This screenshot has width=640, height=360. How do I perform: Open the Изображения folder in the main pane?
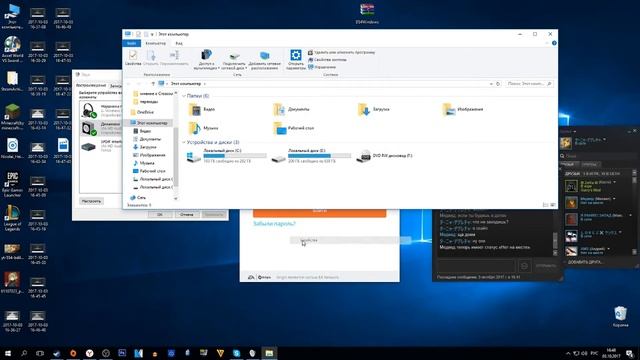[463, 109]
